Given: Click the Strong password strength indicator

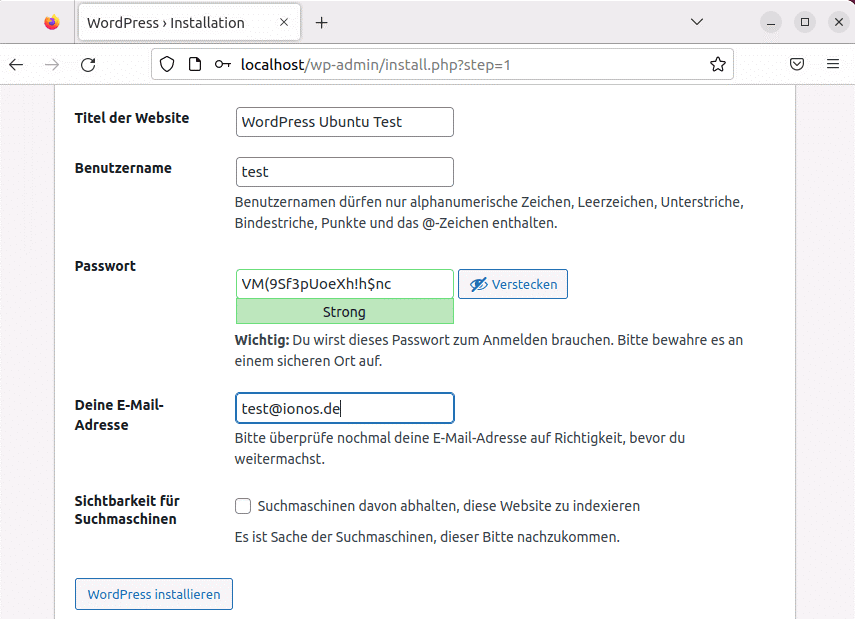Looking at the screenshot, I should pos(345,312).
